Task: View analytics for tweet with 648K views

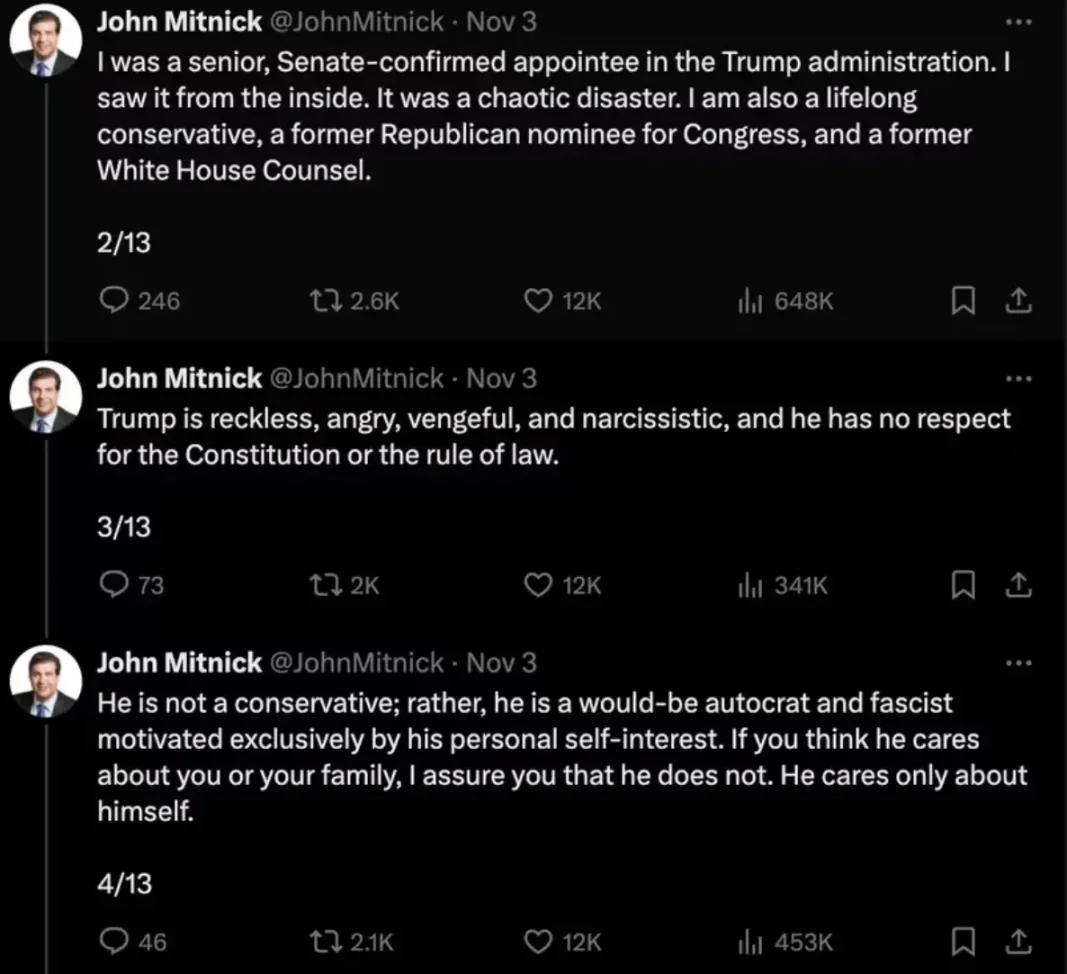Action: click(747, 300)
